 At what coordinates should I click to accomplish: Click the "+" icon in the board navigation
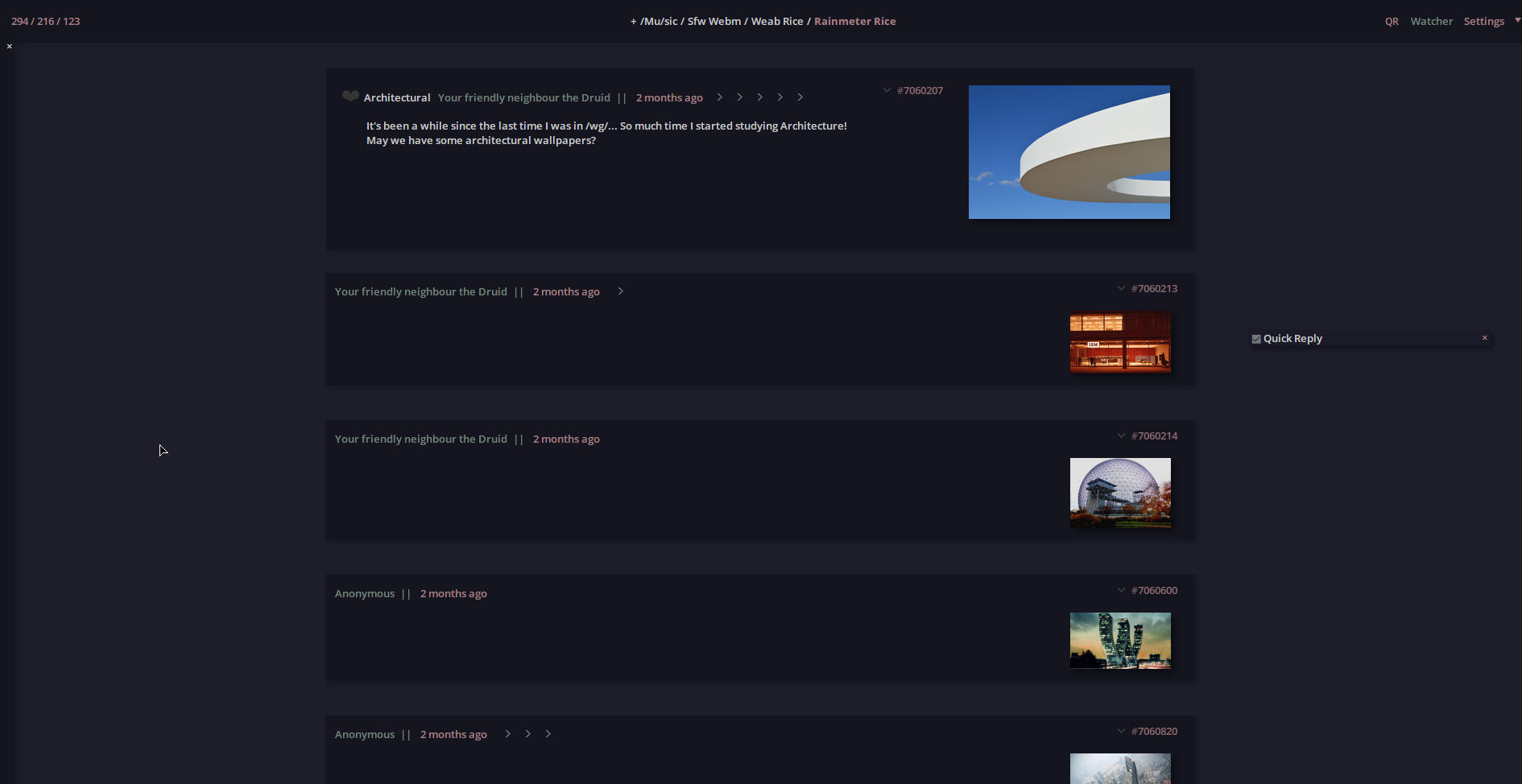633,21
